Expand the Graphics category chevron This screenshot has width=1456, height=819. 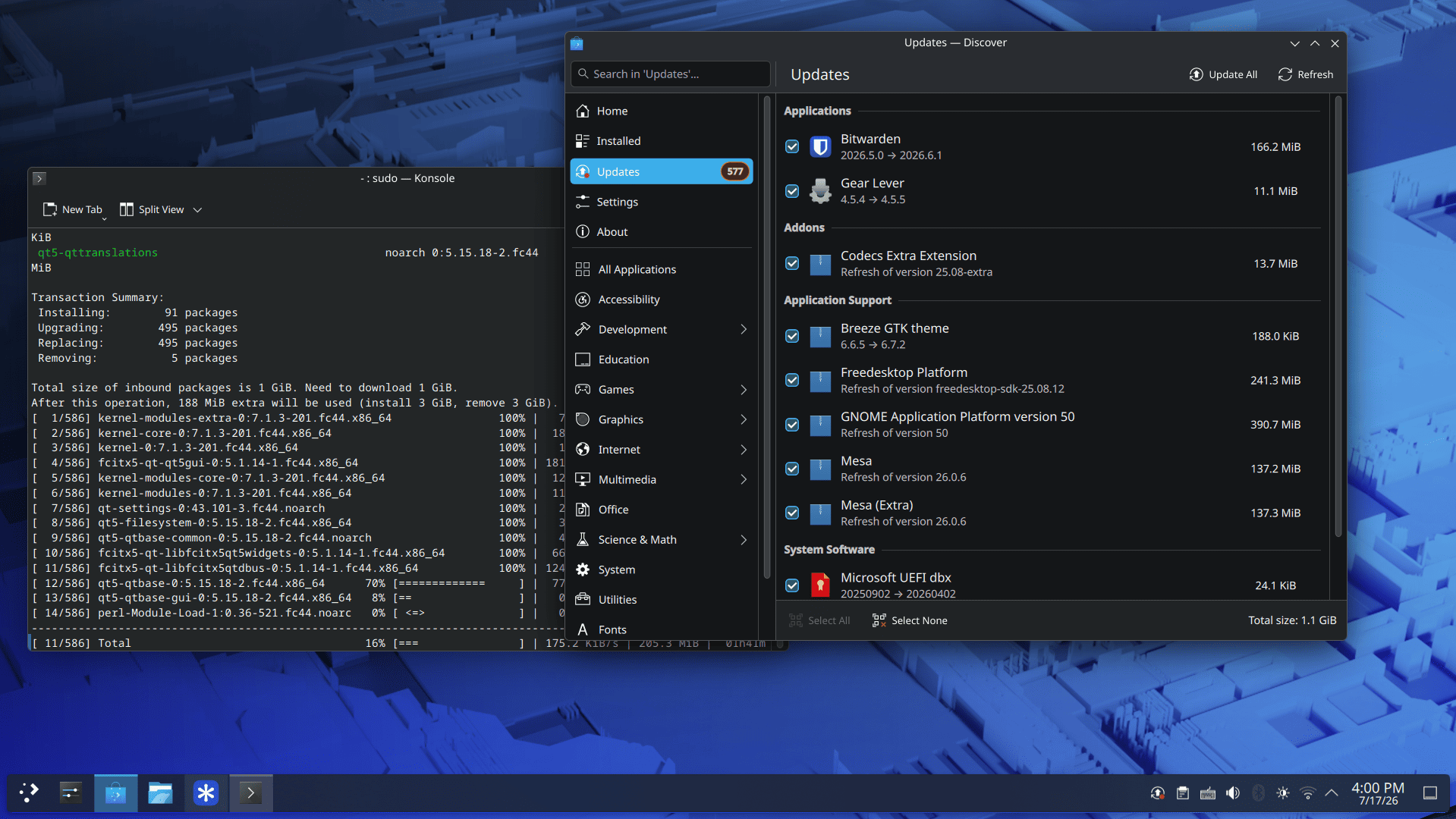(x=744, y=419)
